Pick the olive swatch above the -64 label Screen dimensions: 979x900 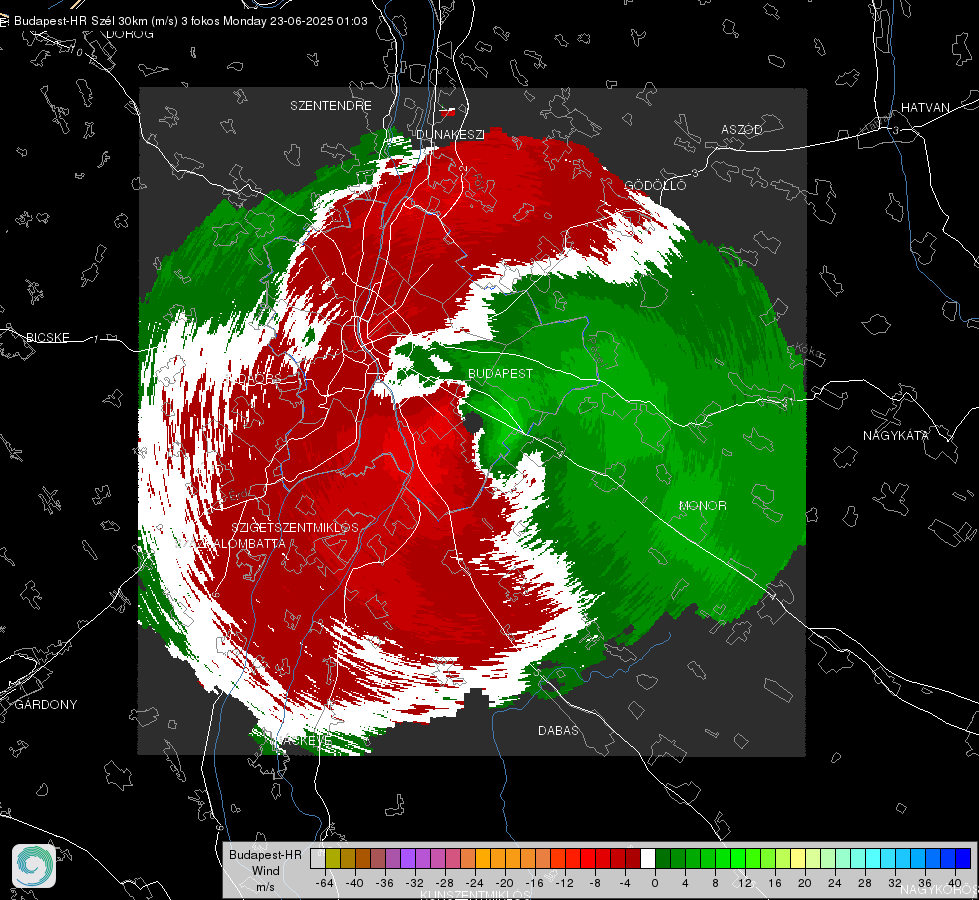332,858
